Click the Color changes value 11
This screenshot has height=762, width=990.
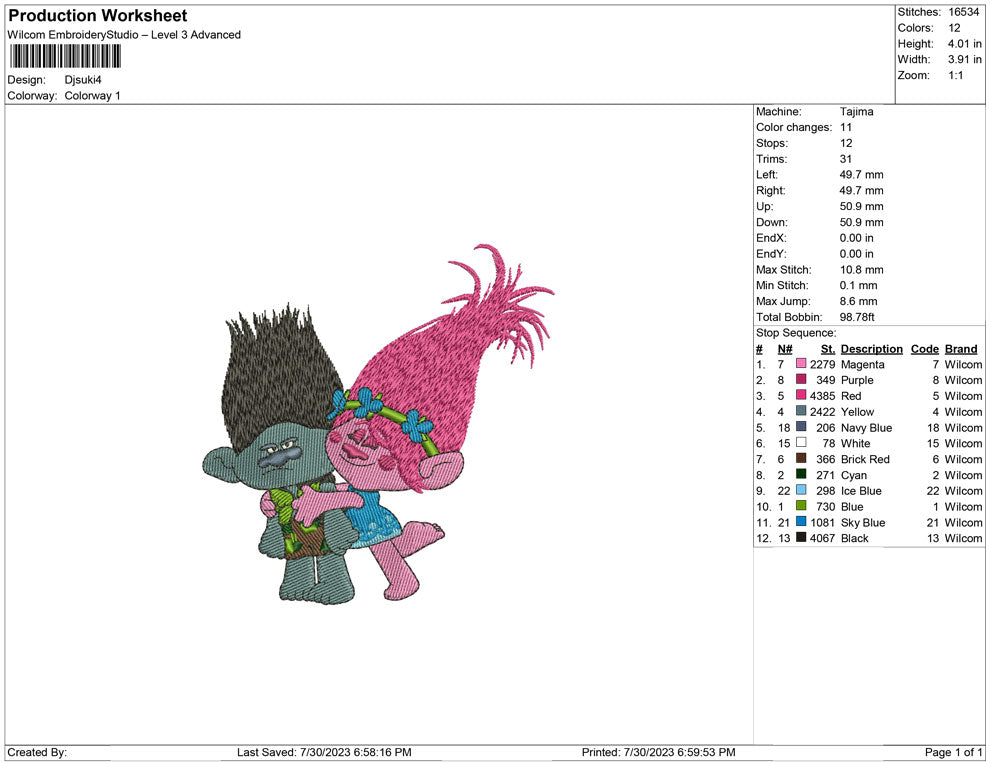(846, 127)
